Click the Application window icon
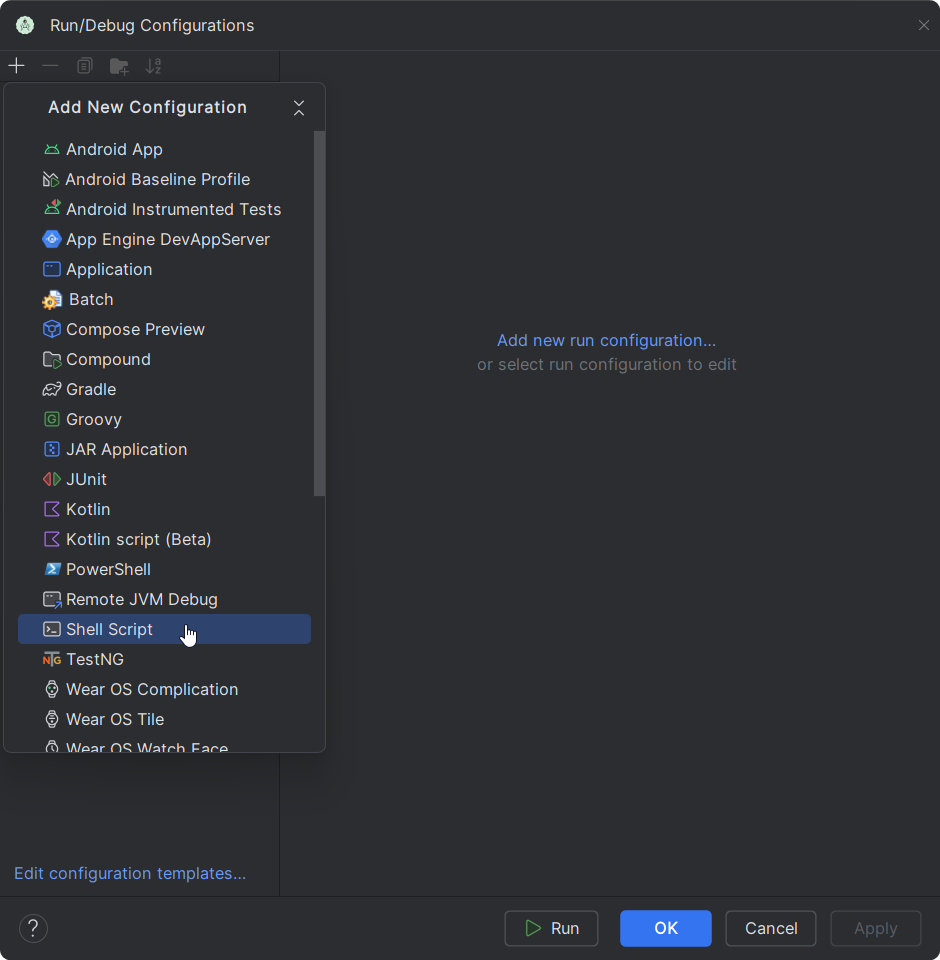The height and width of the screenshot is (960, 940). tap(52, 269)
